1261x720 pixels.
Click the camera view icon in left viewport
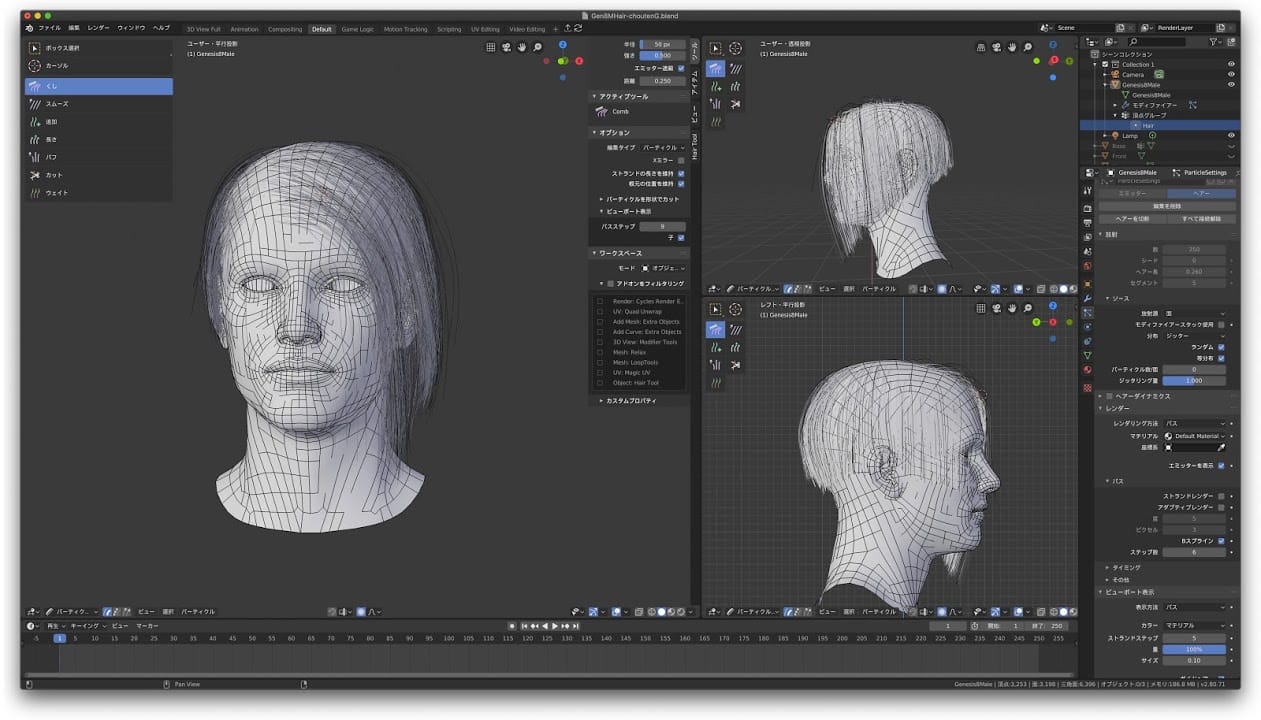pyautogui.click(x=506, y=47)
